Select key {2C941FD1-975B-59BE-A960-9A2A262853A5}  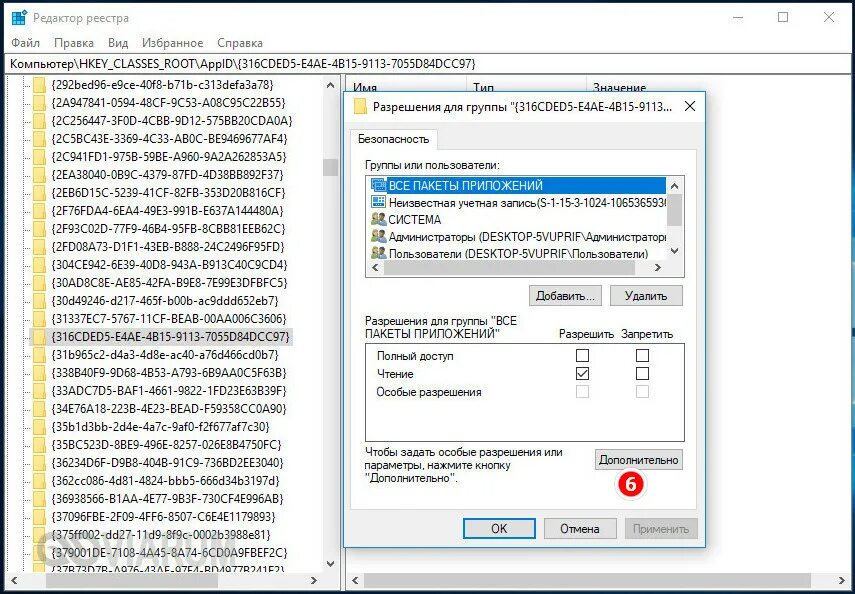click(x=169, y=157)
